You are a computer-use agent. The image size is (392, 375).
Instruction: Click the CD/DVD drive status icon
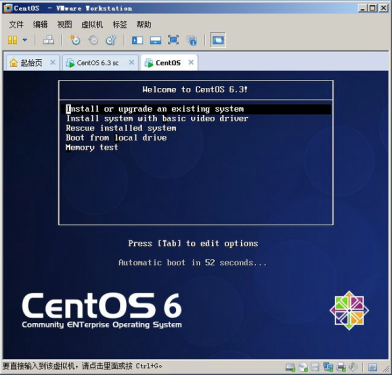point(303,367)
